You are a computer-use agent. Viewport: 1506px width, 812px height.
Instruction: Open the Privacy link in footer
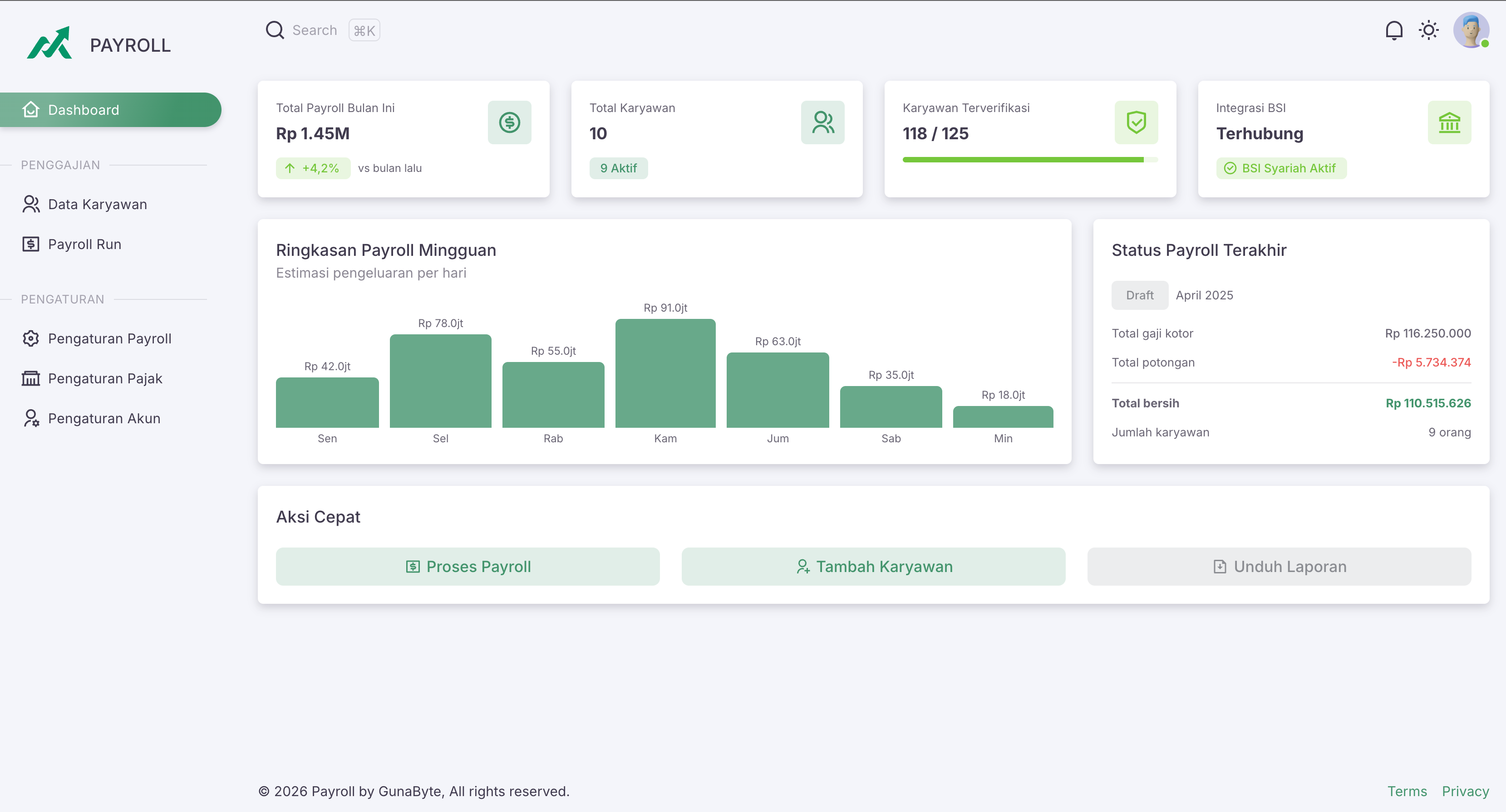coord(1465,792)
